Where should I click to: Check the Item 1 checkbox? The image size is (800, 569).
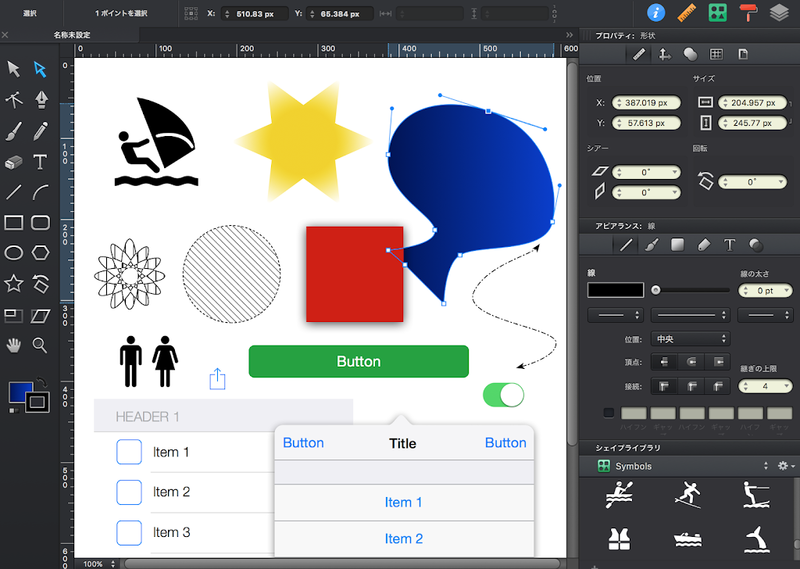pos(129,452)
